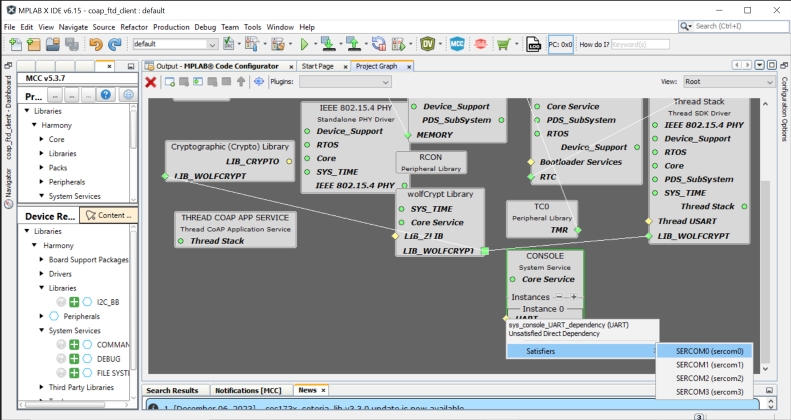Click the Content button in Device Resources
791x420 pixels.
[108, 215]
